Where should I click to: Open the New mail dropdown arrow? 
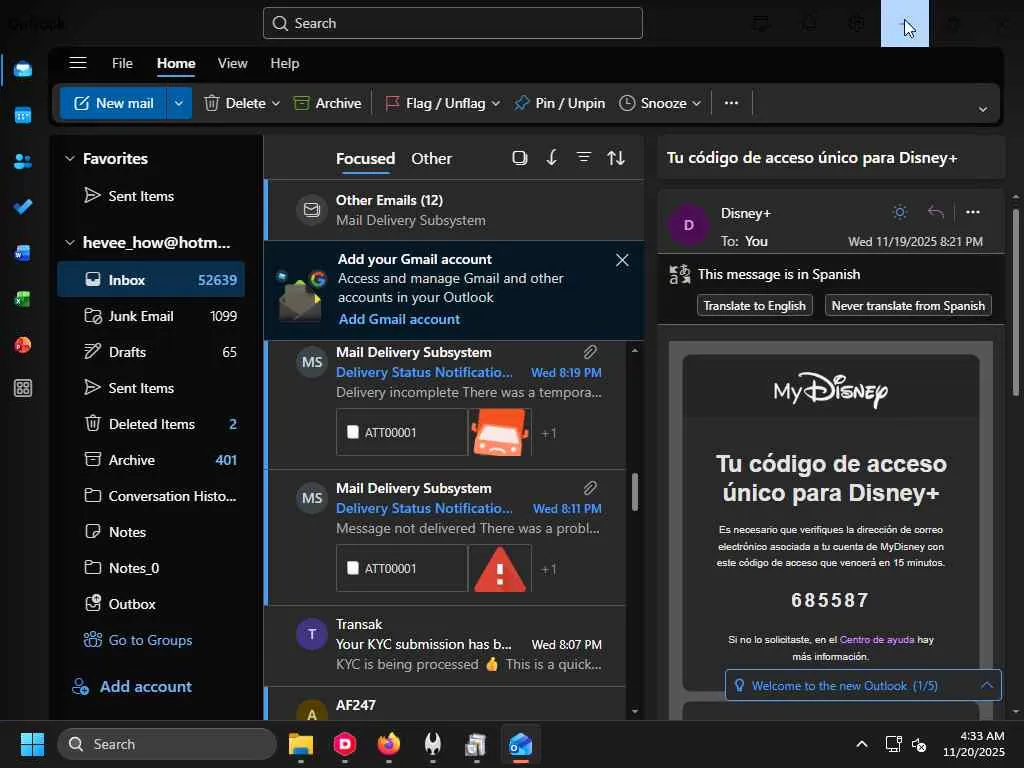tap(178, 103)
